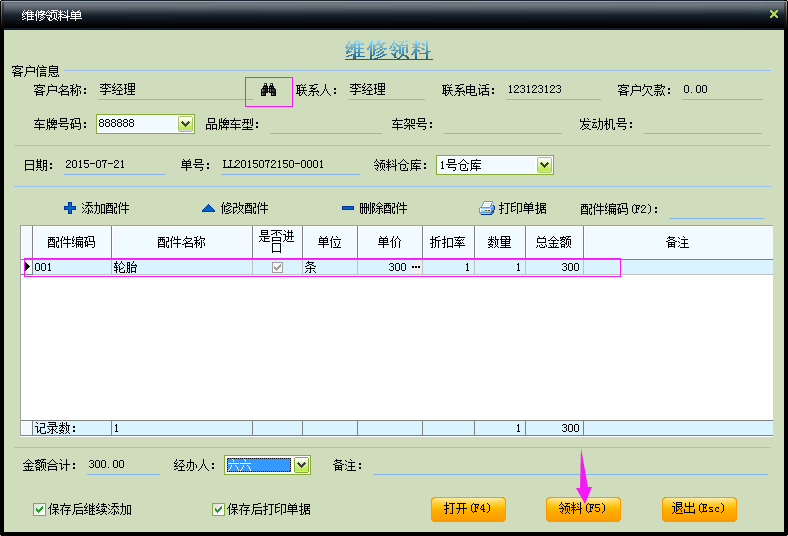Click the 总金额 cell in 轮胎 row
The width and height of the screenshot is (788, 536).
click(x=554, y=267)
